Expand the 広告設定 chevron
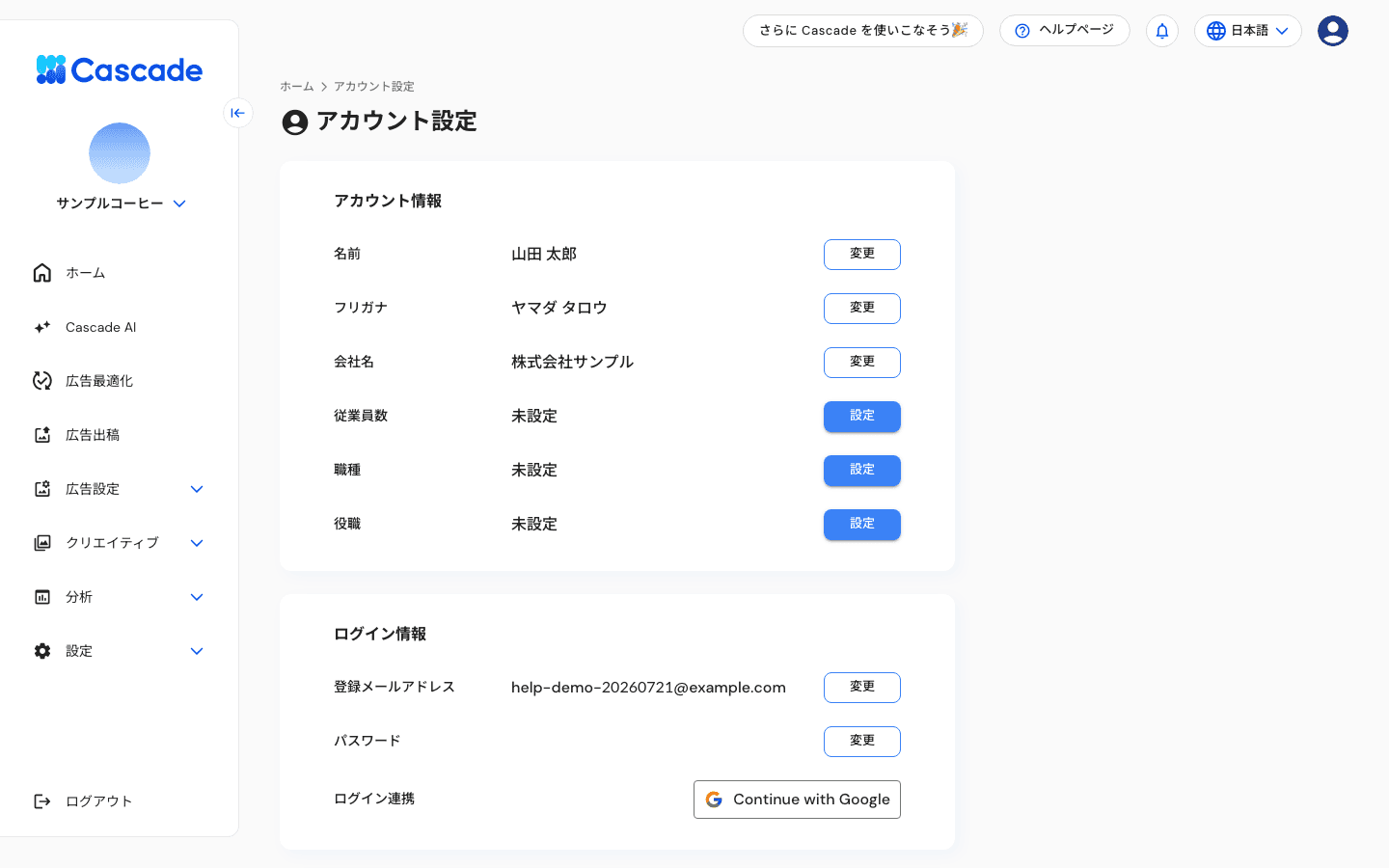The height and width of the screenshot is (868, 1389). [x=197, y=489]
